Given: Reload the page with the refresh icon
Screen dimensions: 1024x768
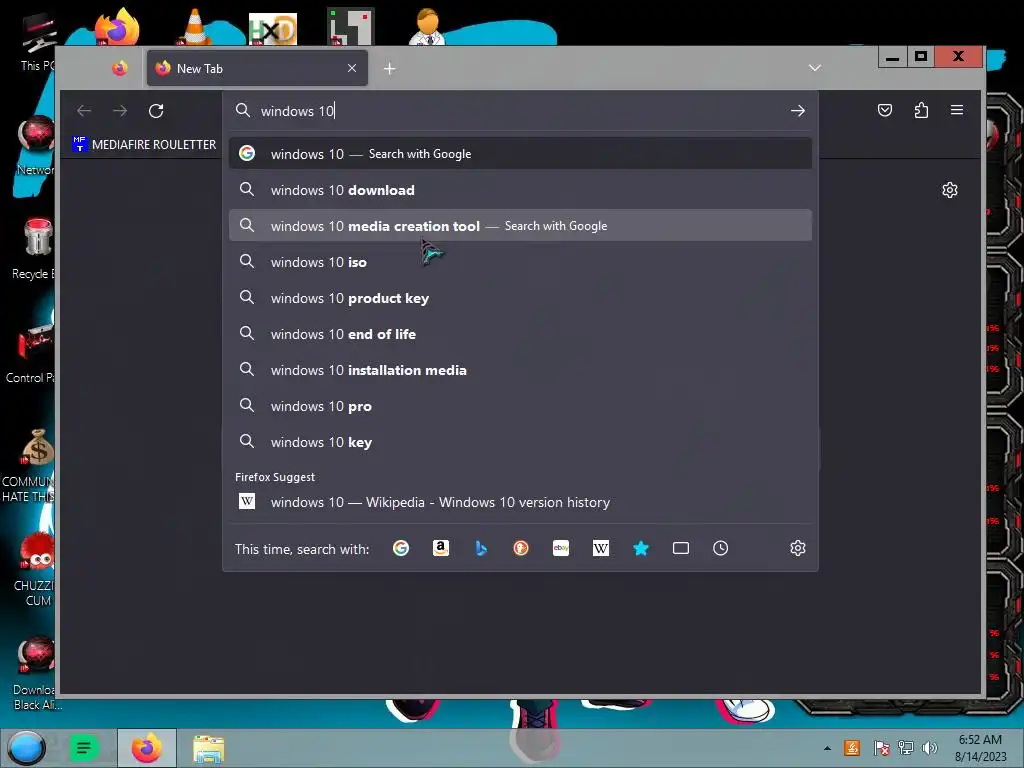Looking at the screenshot, I should coord(156,111).
